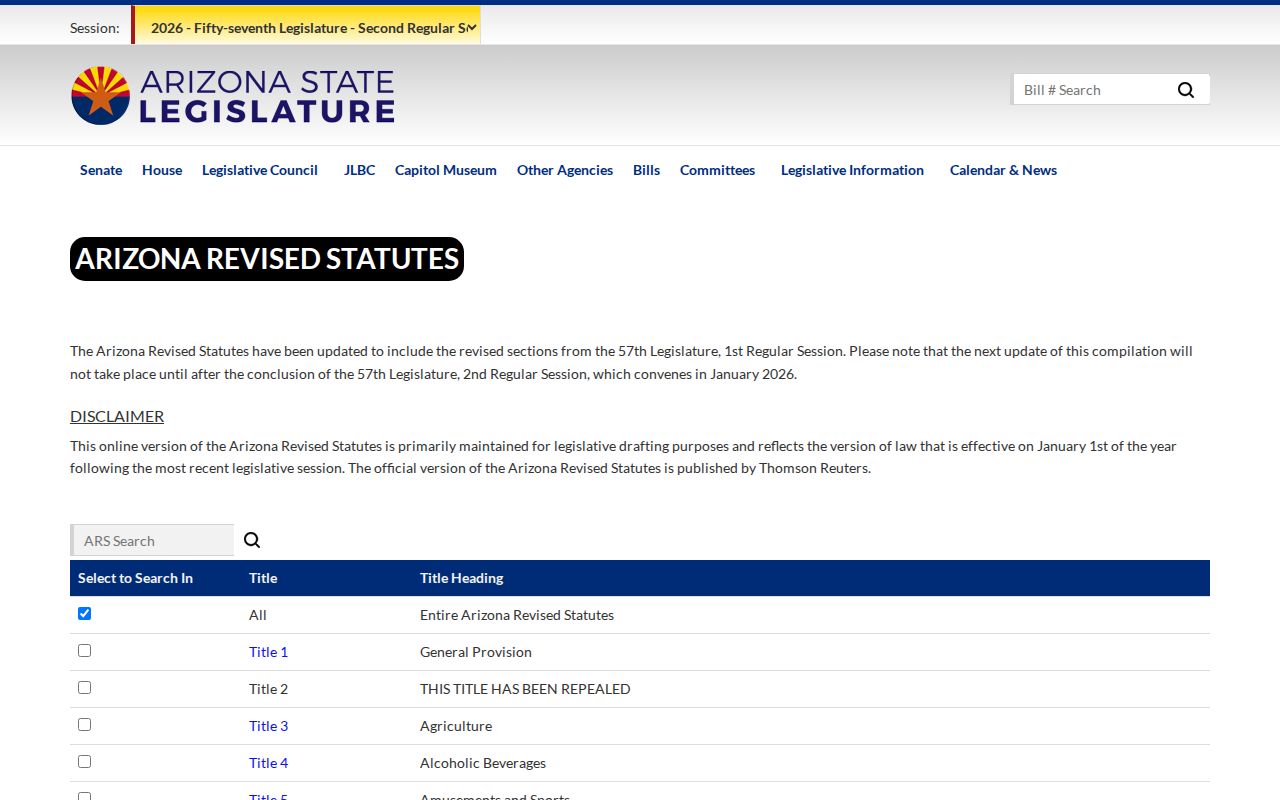Click 'THIS TITLE HAS BEEN REPEALED' text
The image size is (1280, 800).
point(525,689)
